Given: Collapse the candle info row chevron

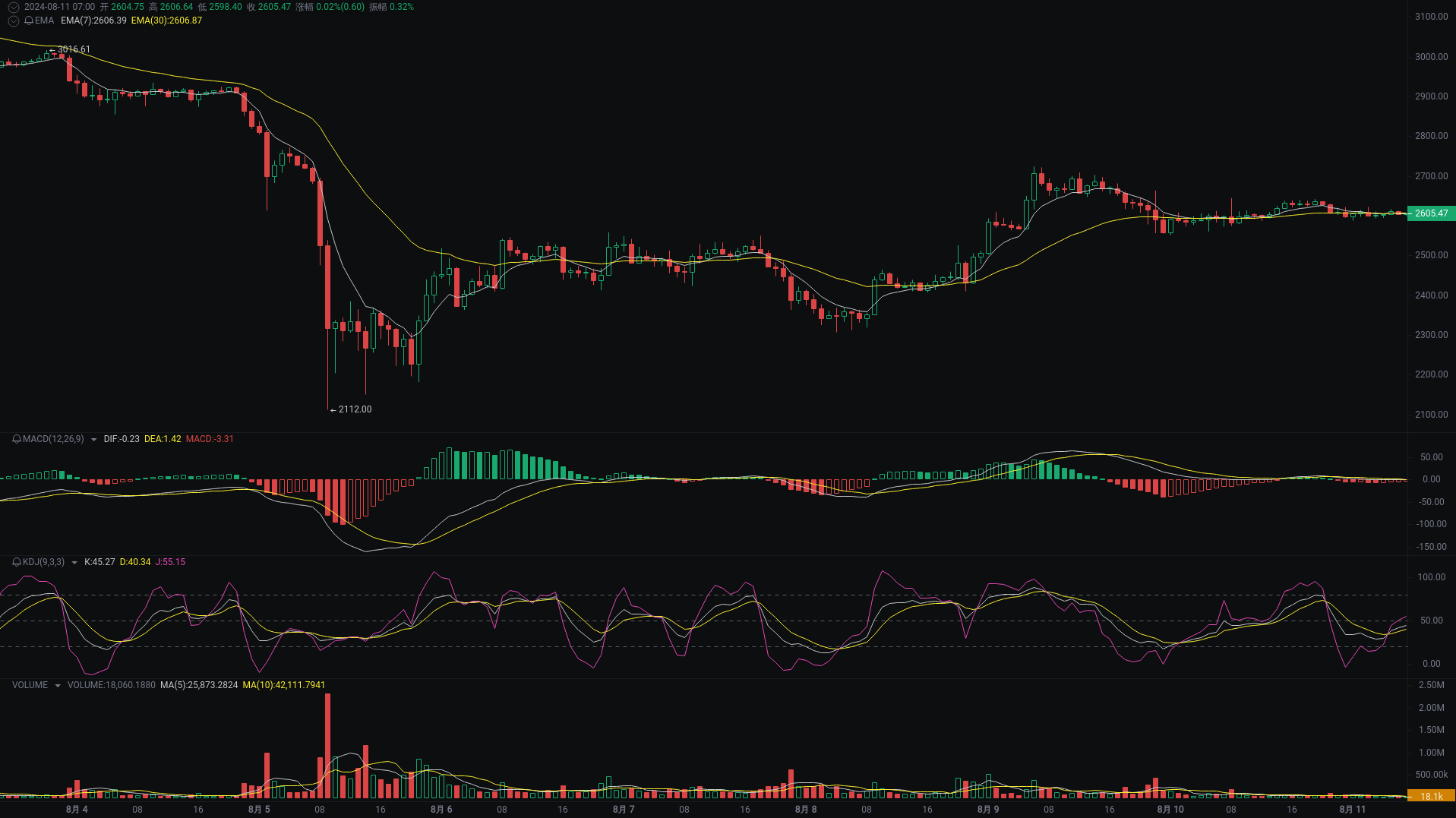Looking at the screenshot, I should [13, 7].
